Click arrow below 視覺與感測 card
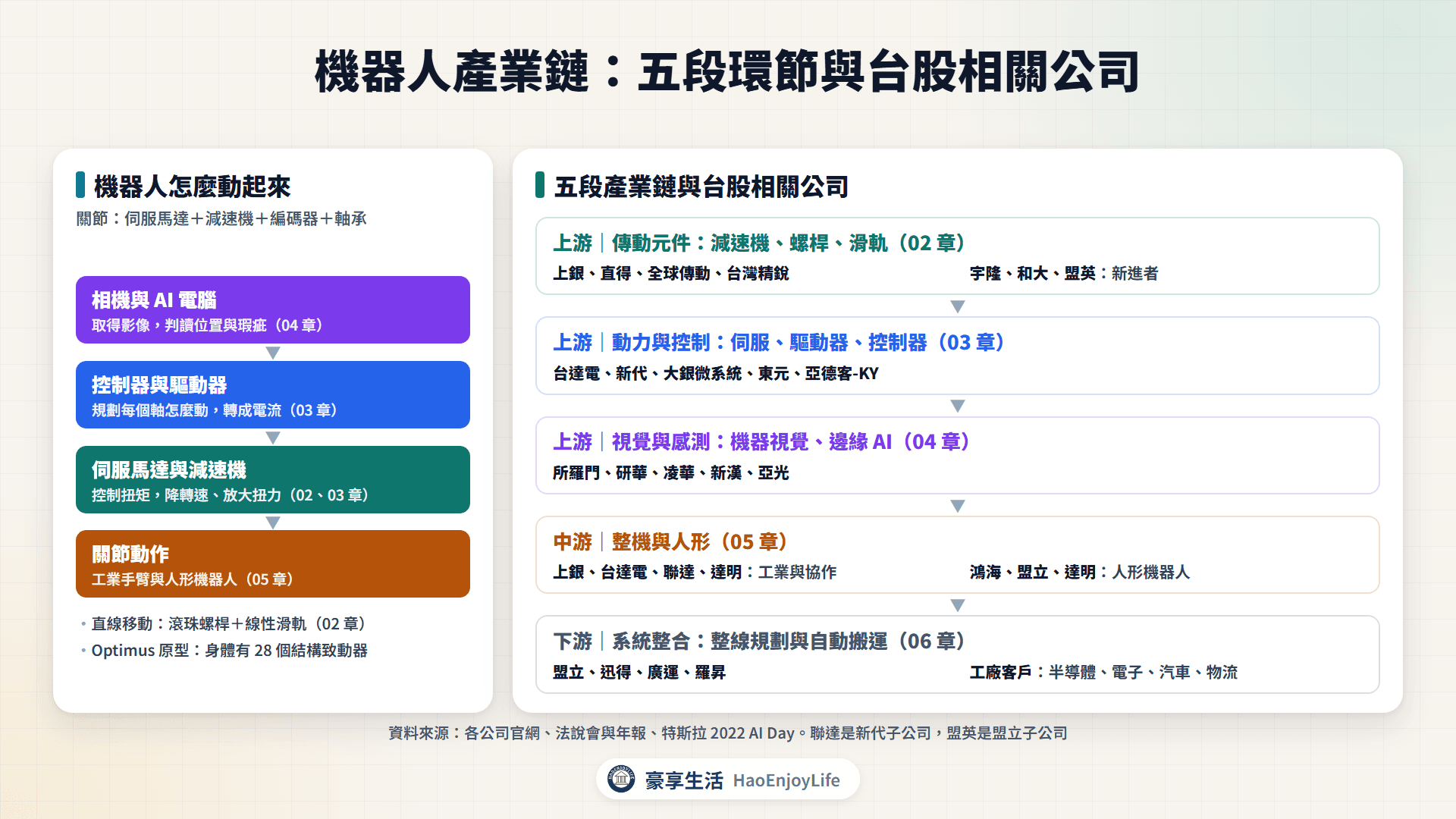 pos(958,506)
